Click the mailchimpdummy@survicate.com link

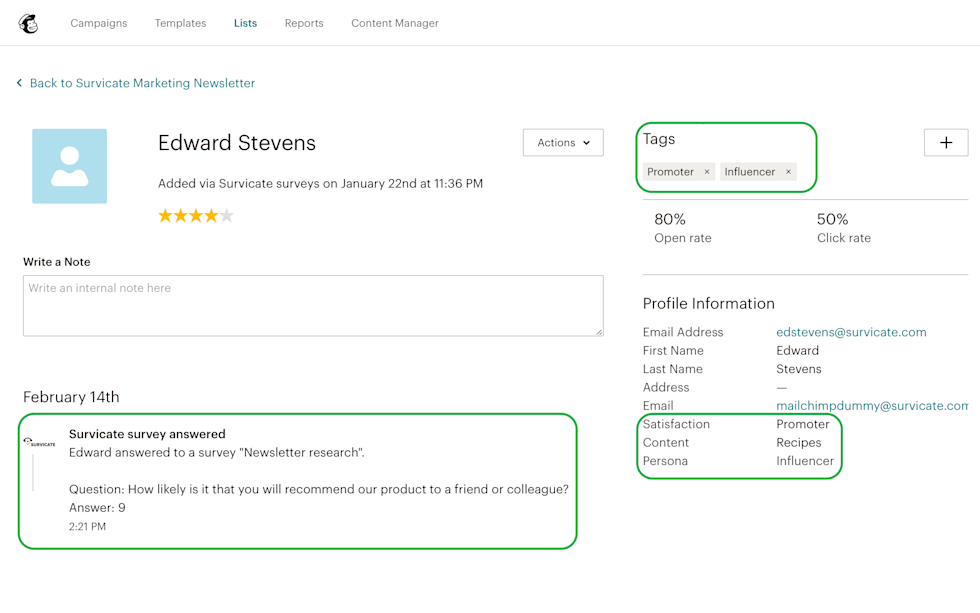pyautogui.click(x=871, y=406)
